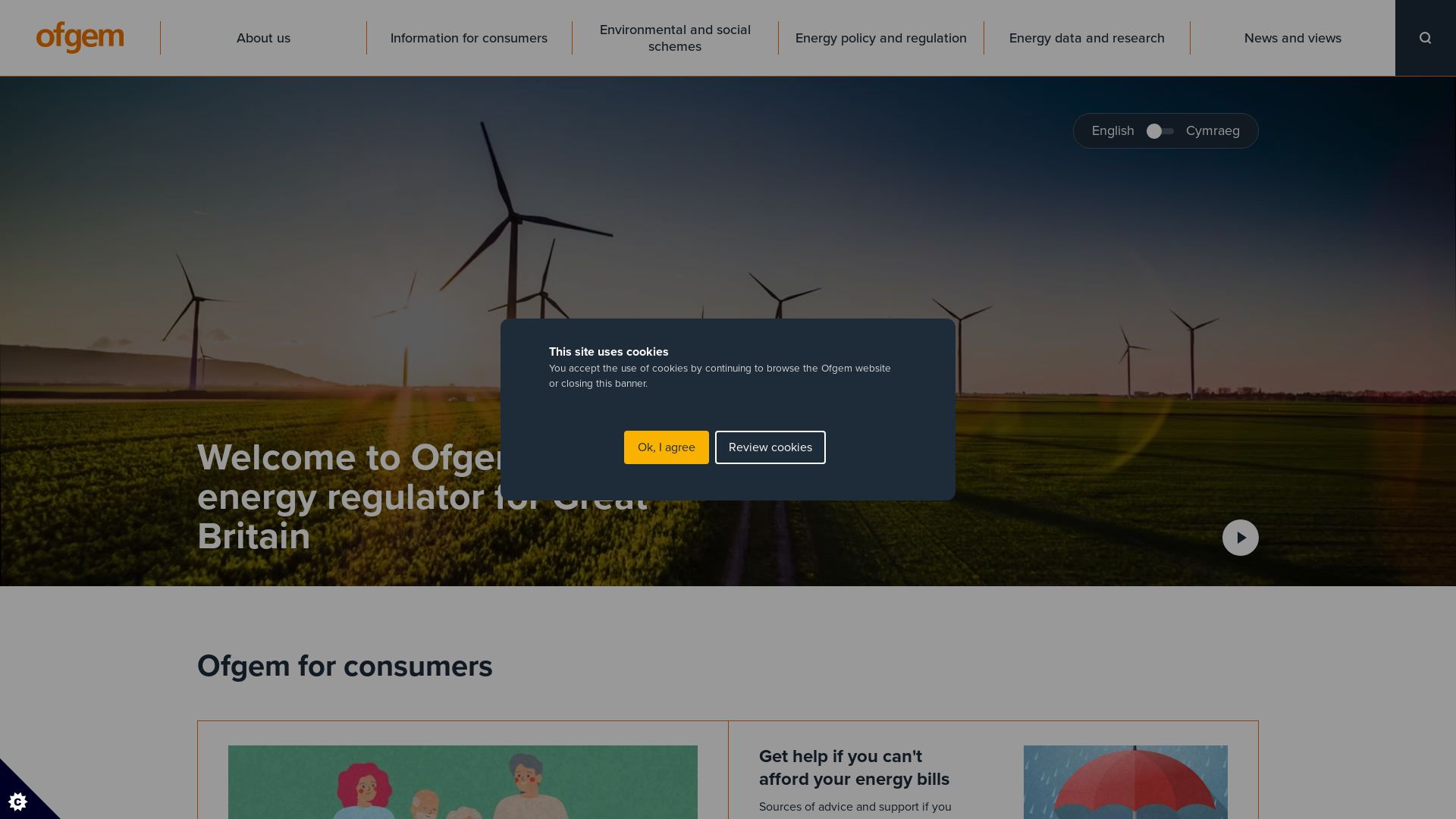Expand the 'Energy policy and regulation' dropdown
Viewport: 1456px width, 819px height.
(x=881, y=38)
